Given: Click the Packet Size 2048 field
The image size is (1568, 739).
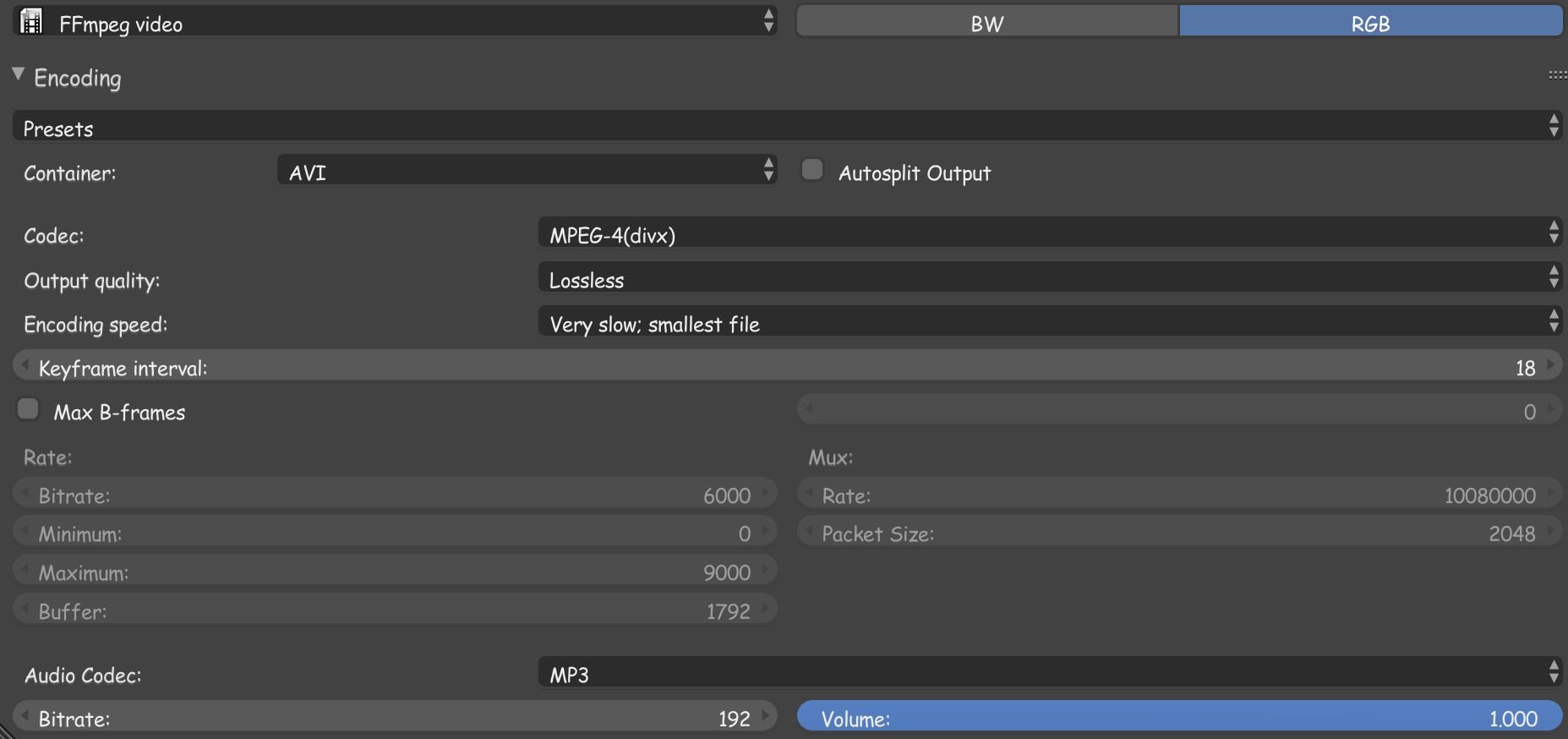Looking at the screenshot, I should coord(1179,532).
